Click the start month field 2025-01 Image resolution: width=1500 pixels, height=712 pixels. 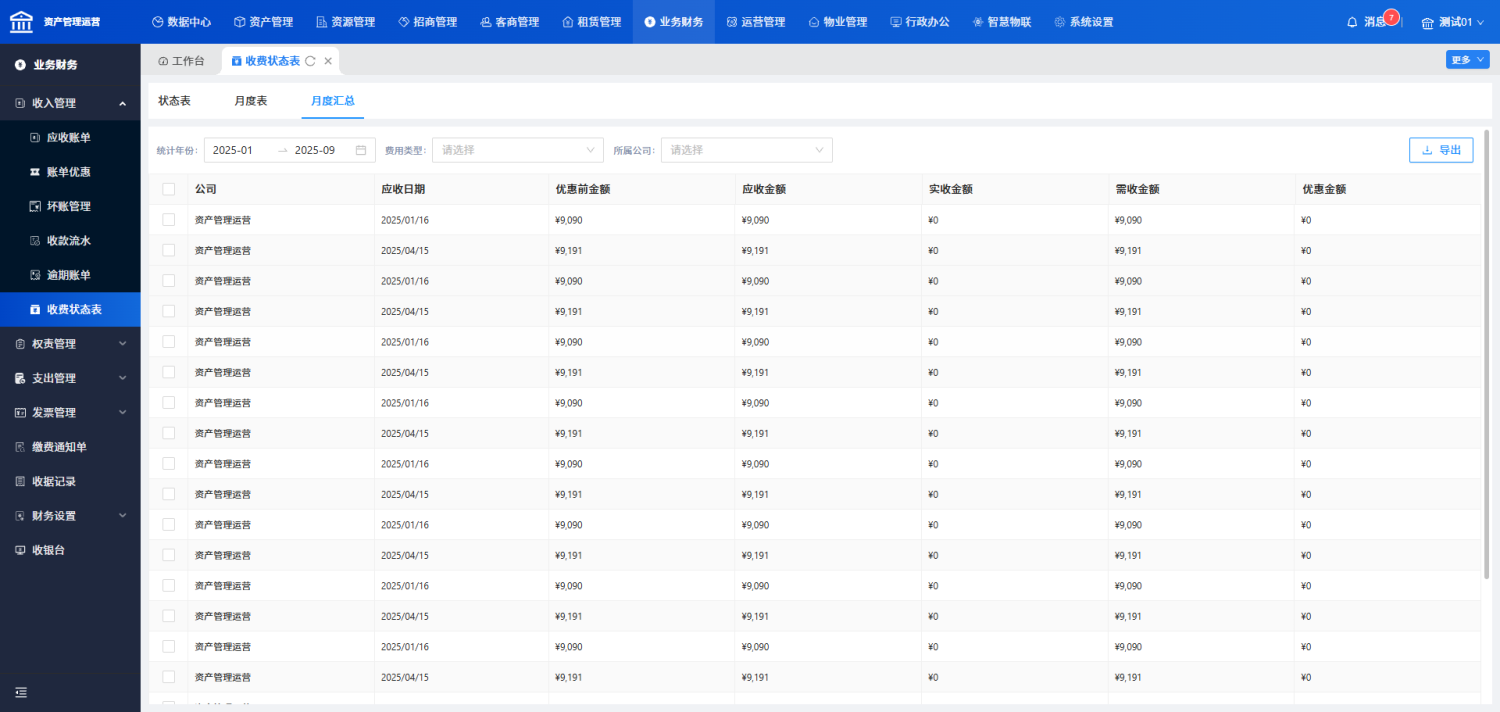point(240,150)
